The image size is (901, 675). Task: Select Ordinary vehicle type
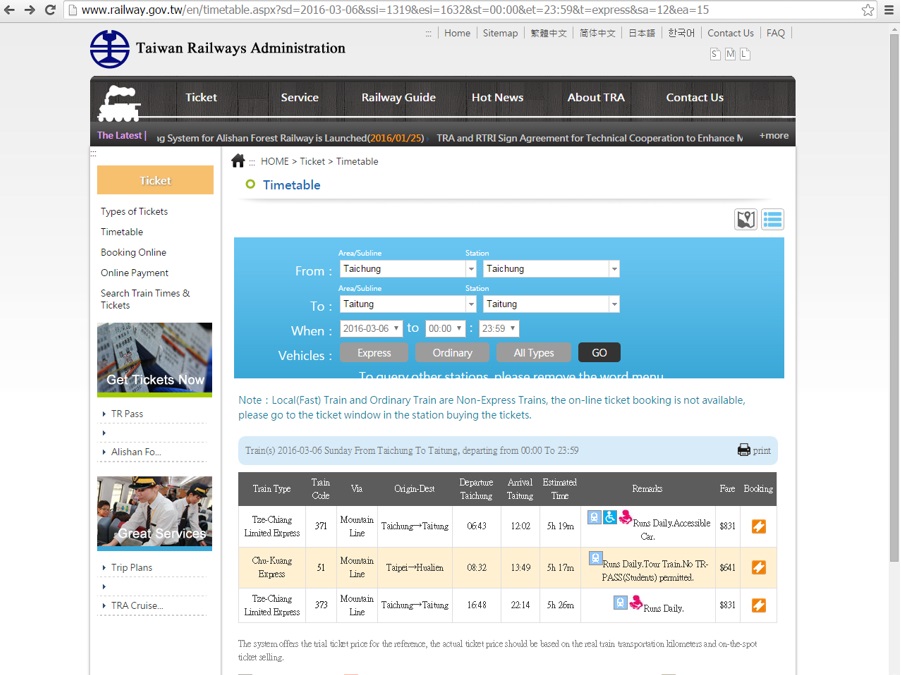pyautogui.click(x=452, y=353)
